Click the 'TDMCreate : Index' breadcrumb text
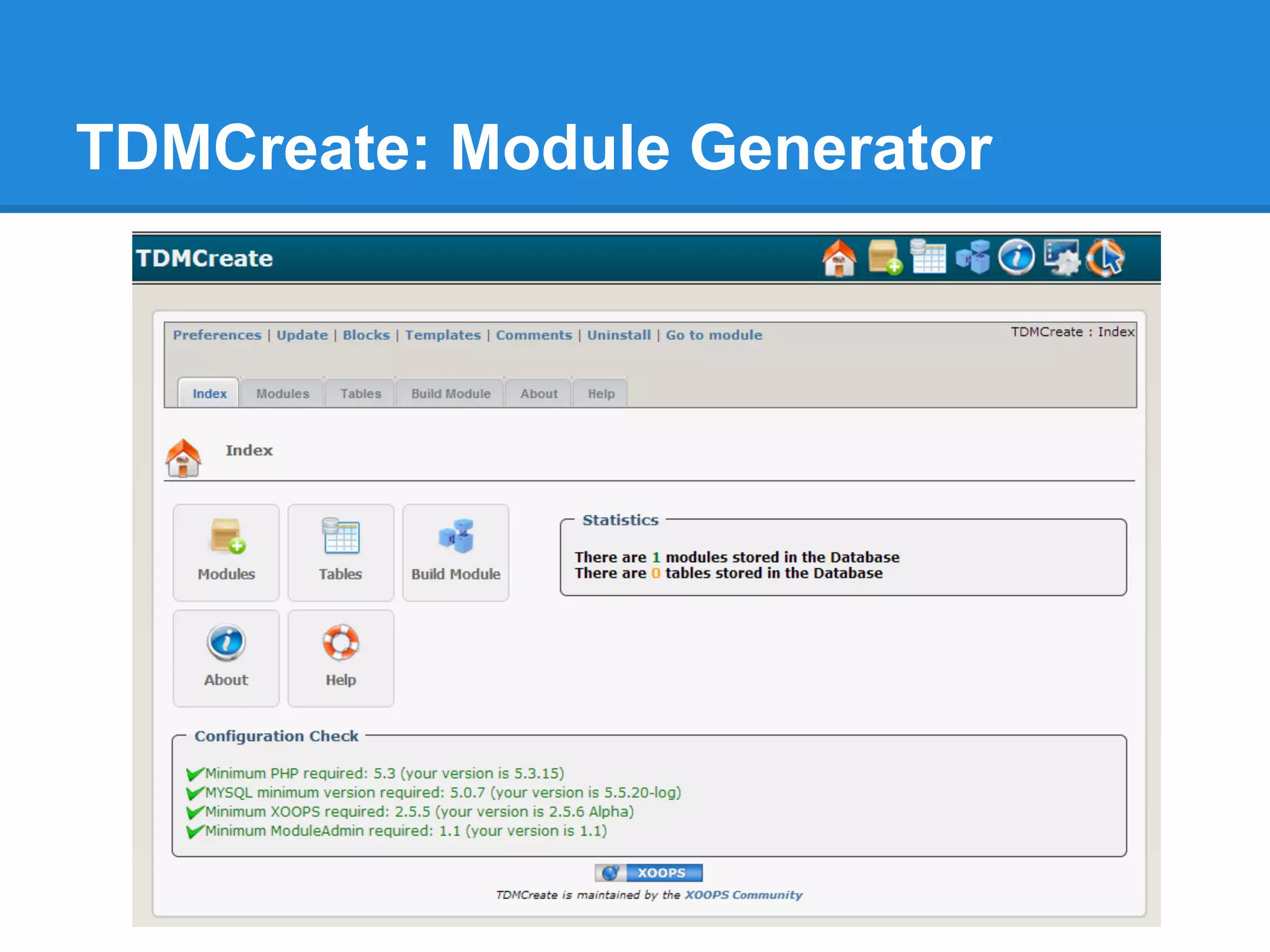Viewport: 1270px width, 952px height. (x=1073, y=332)
